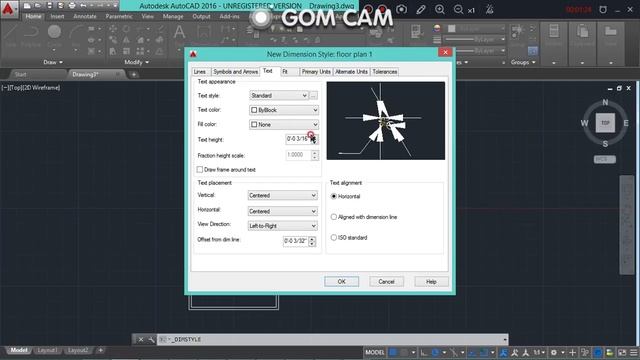Click the Save icon in quick access toolbar
Viewport: 640px width, 360px height.
tap(49, 6)
